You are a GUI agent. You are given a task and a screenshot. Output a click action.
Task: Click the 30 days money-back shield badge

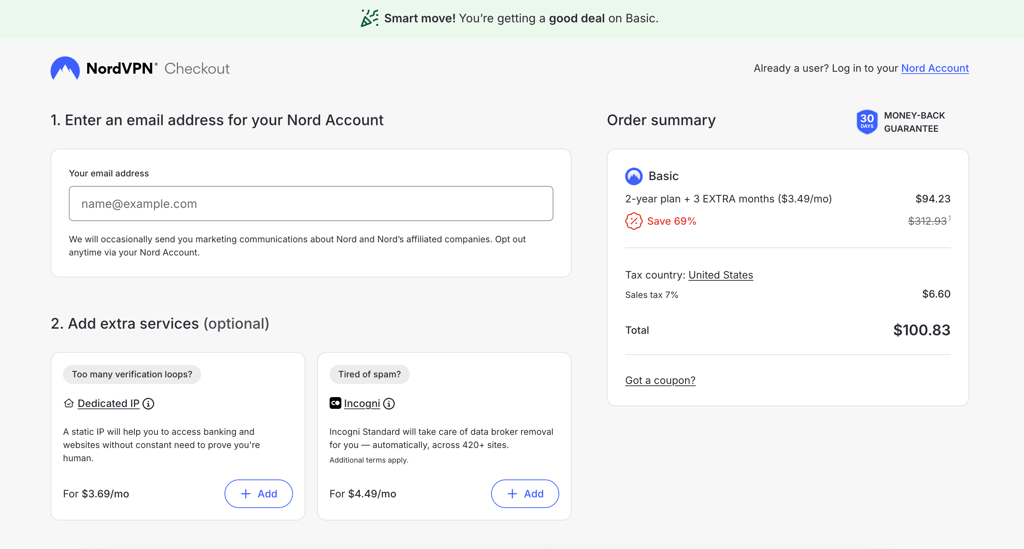(867, 121)
